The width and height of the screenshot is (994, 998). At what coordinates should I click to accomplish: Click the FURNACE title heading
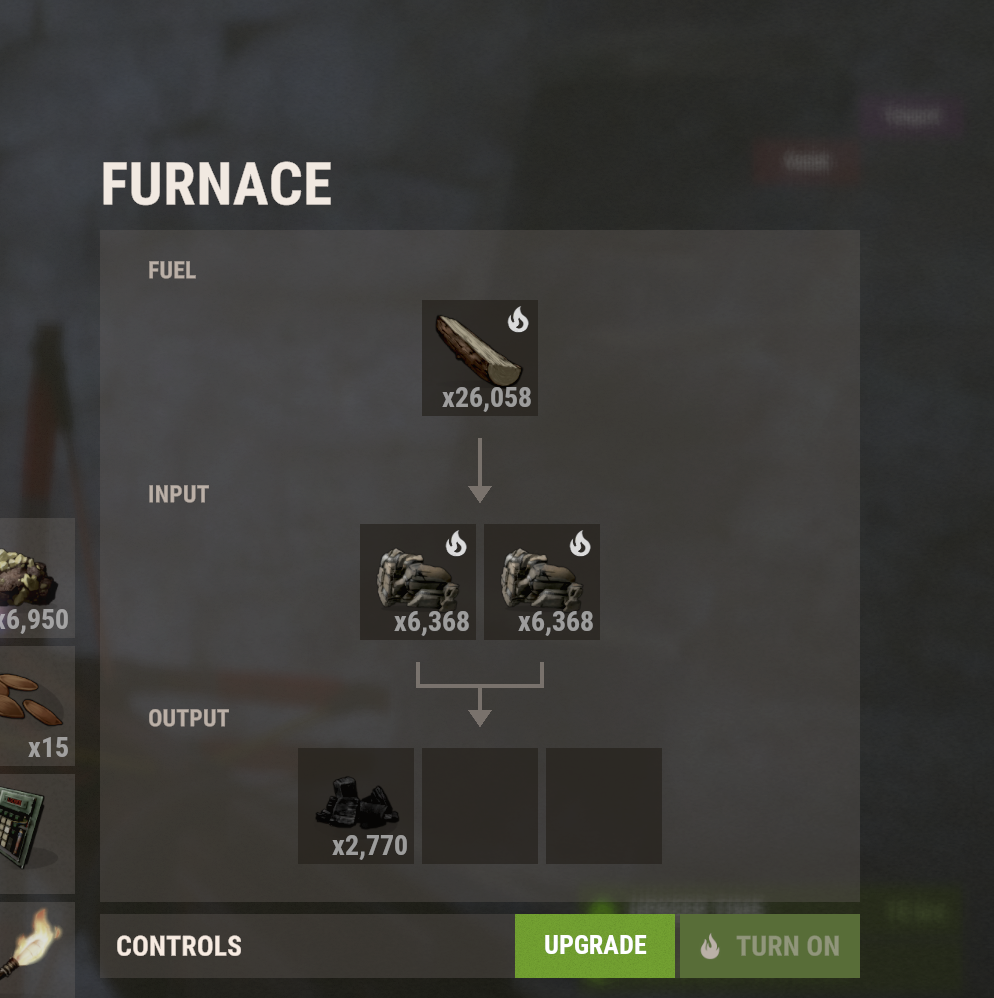(216, 183)
